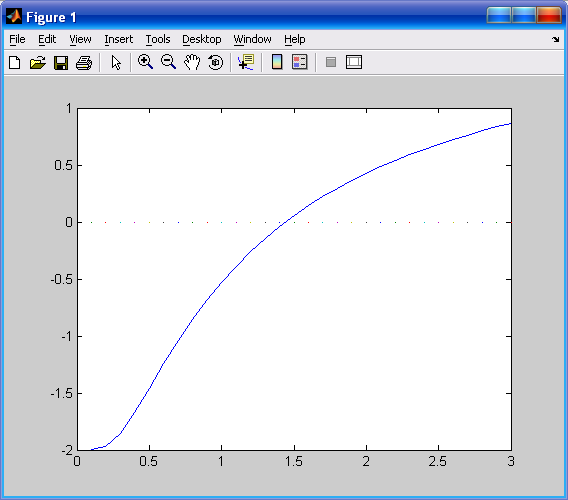Viewport: 568px width, 500px height.
Task: Print the figure with the printer icon
Action: 84,62
